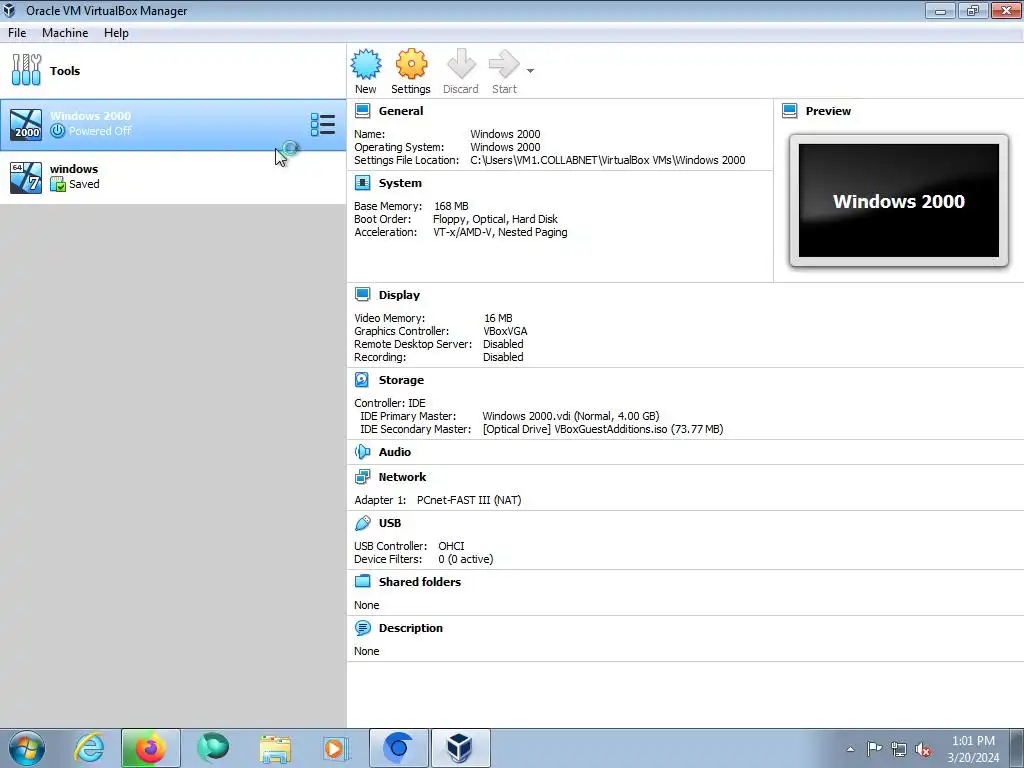Click the 168 MB base memory value
The width and height of the screenshot is (1024, 768).
[451, 206]
